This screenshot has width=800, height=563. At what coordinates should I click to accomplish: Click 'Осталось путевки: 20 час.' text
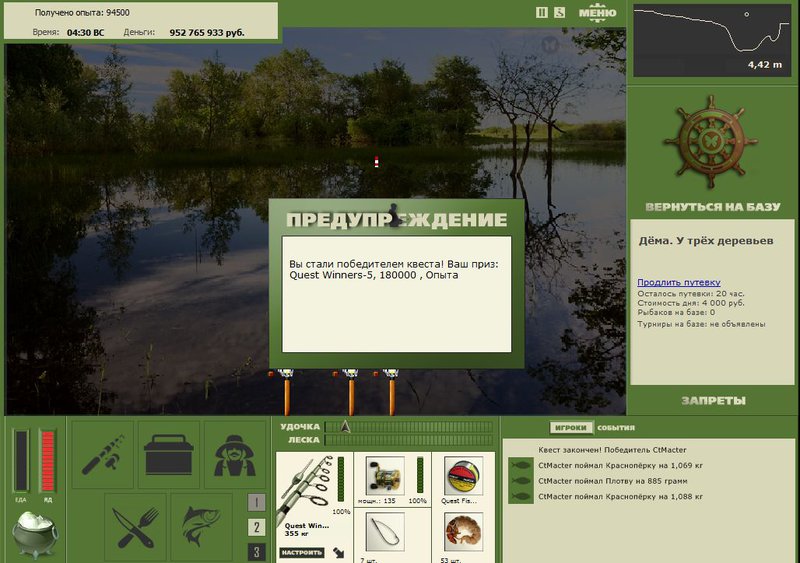click(x=691, y=293)
